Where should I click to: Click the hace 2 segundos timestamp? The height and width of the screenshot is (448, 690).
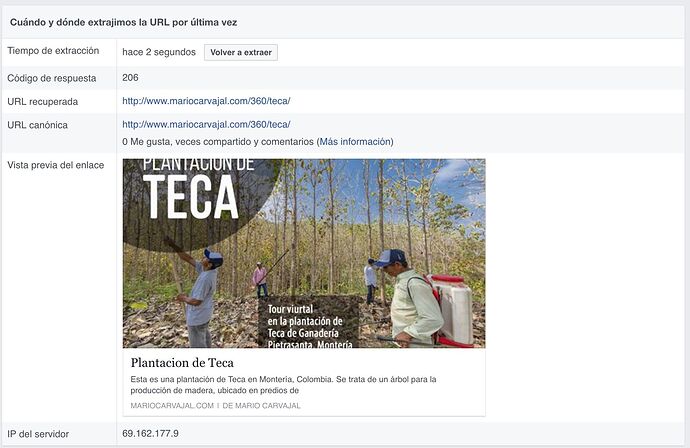158,52
